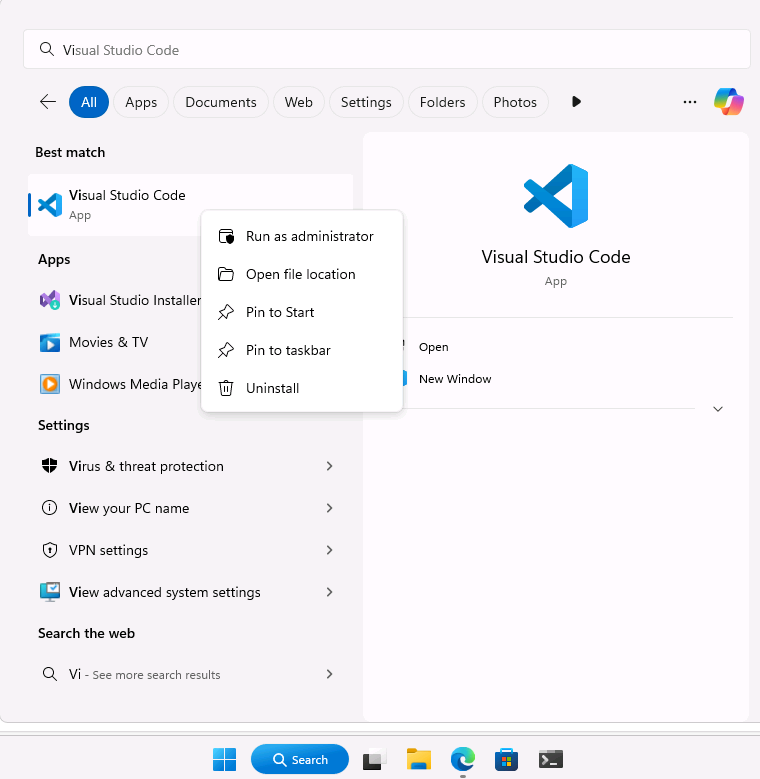
Task: Select the Movies & TV result text
Action: (108, 342)
